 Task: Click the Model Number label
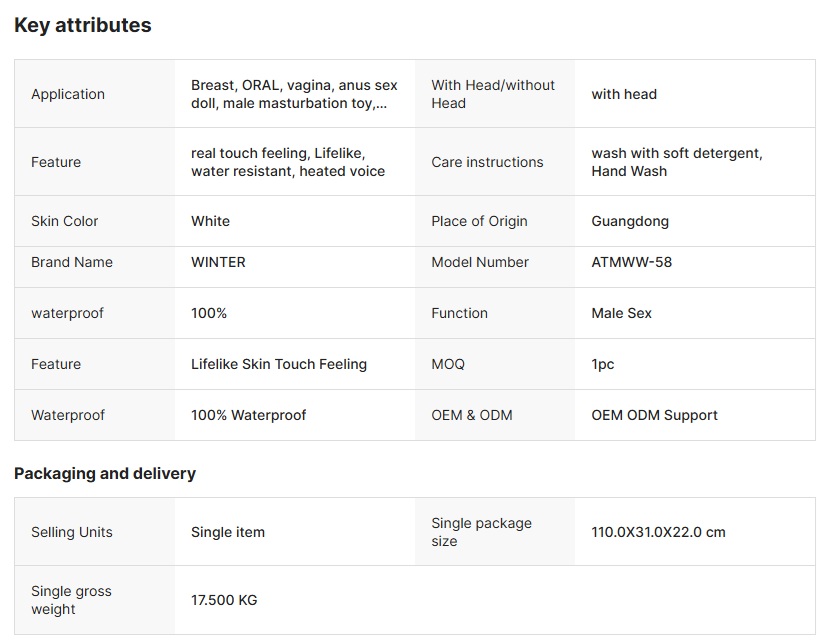480,262
